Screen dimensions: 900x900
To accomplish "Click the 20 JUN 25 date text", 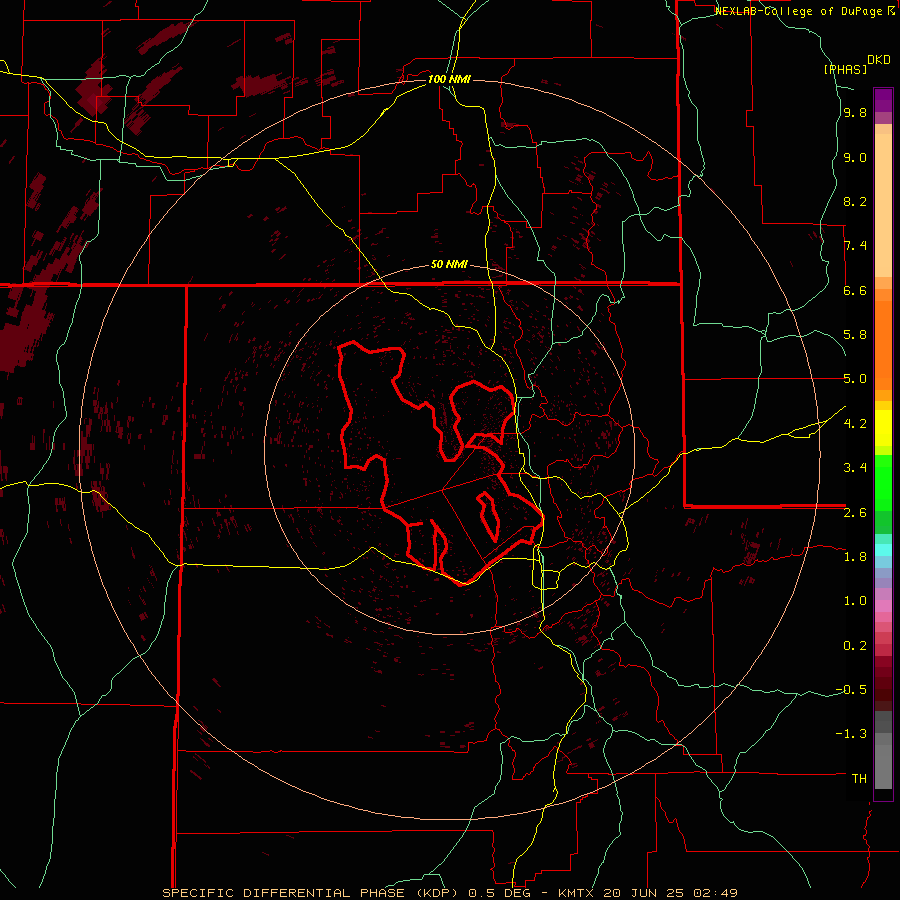I will pos(643,893).
